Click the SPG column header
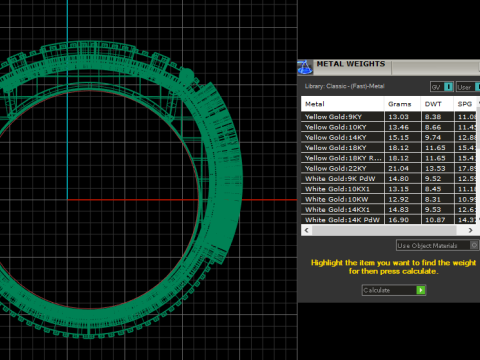 [x=465, y=104]
